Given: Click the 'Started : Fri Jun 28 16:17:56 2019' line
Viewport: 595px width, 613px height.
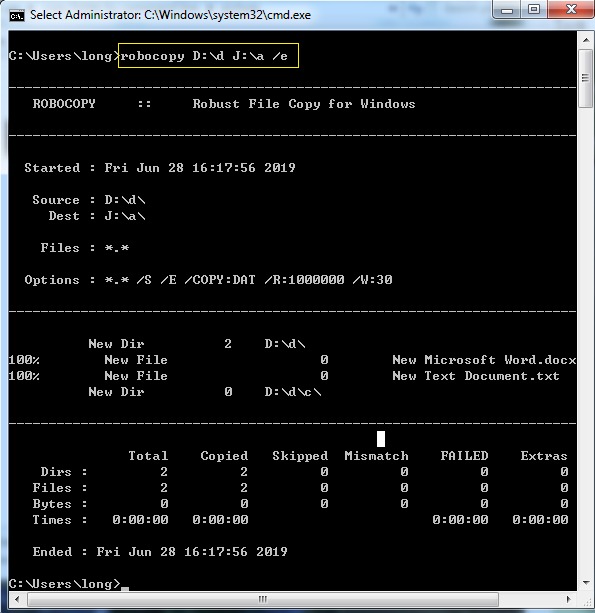Looking at the screenshot, I should point(160,168).
